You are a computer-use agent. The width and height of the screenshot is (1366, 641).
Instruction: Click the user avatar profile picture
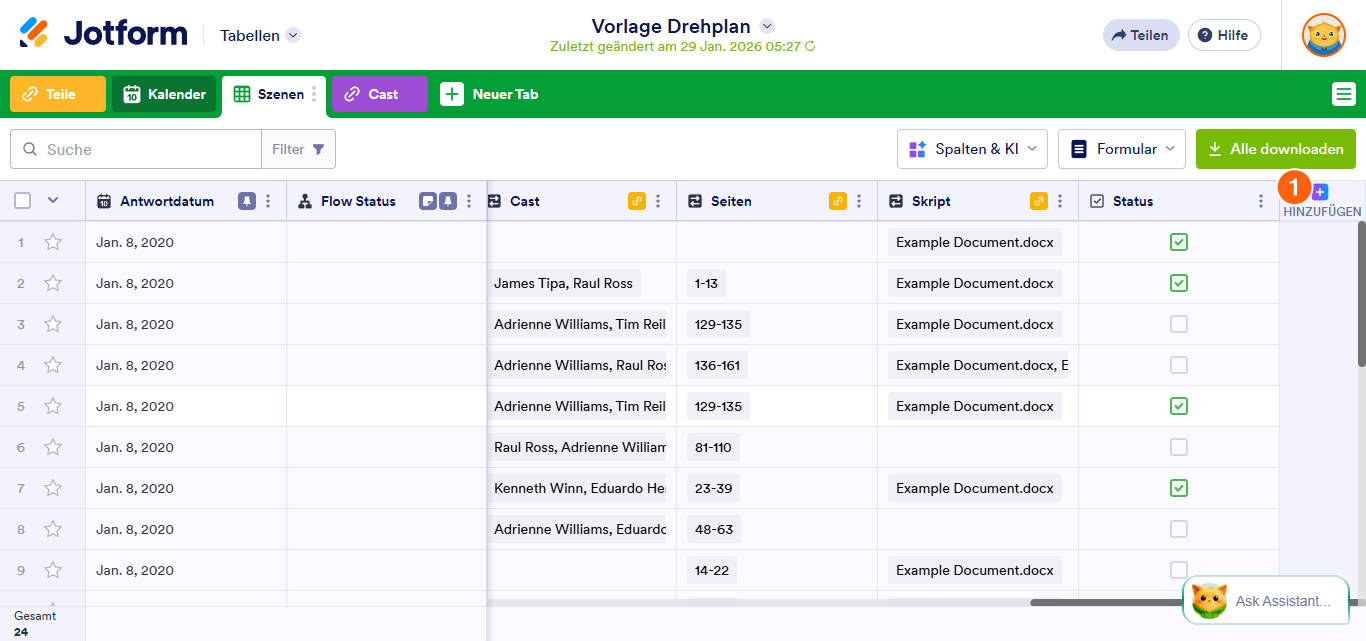[x=1323, y=35]
